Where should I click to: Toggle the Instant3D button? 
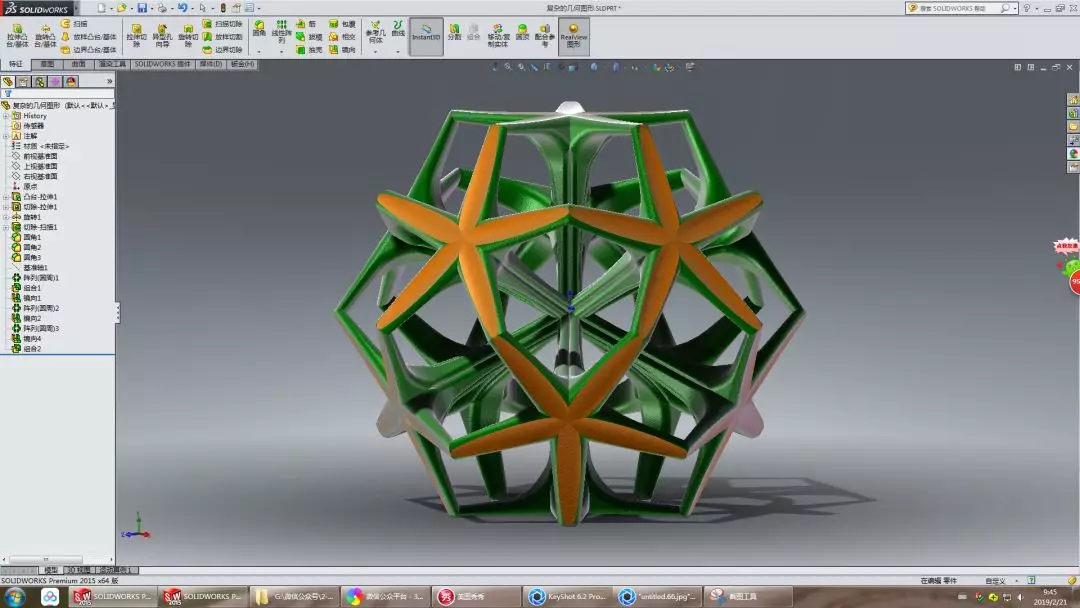(426, 36)
